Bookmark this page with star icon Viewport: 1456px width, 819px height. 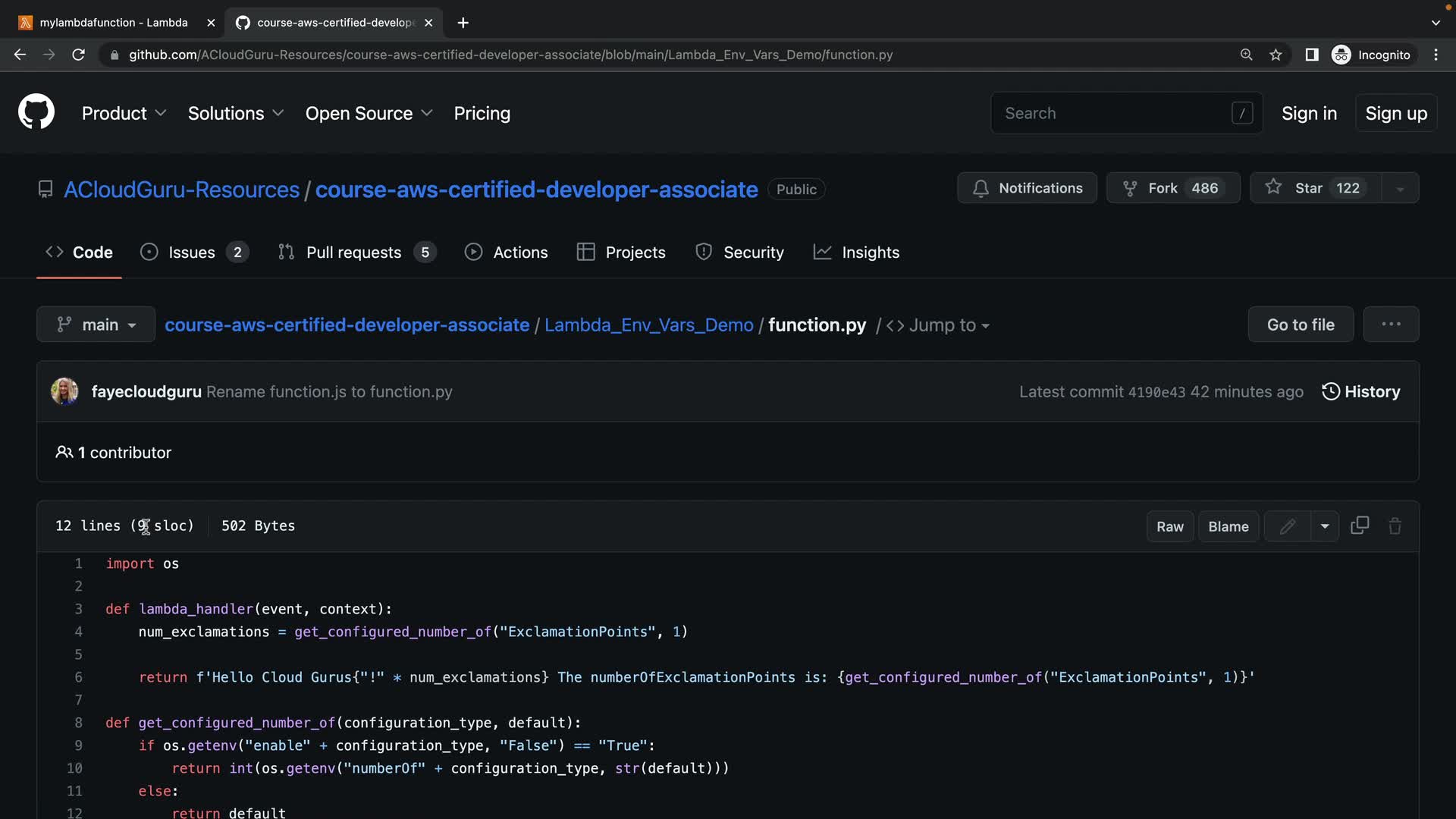(1276, 55)
